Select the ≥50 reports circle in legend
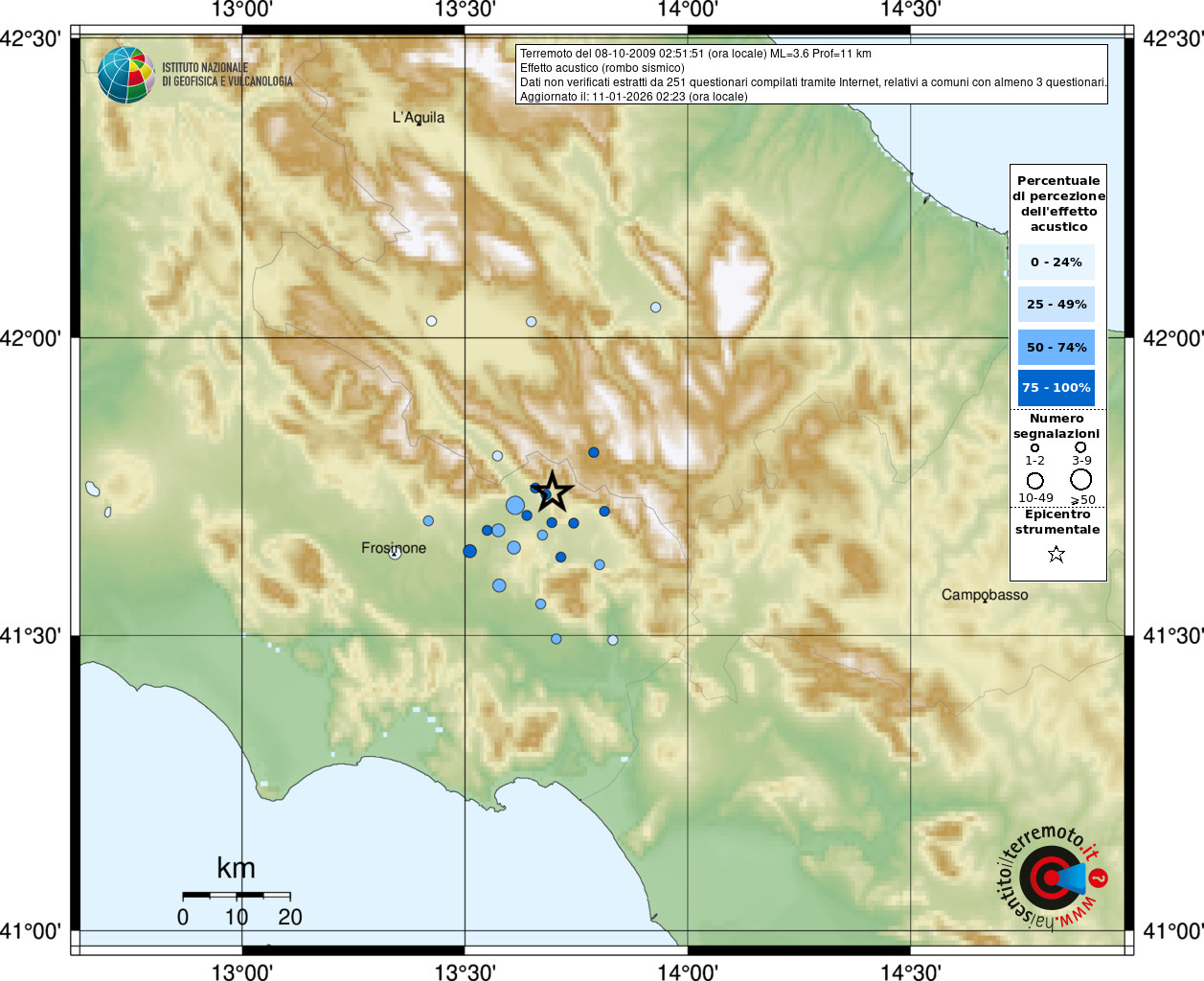The image size is (1204, 981). click(x=1081, y=479)
